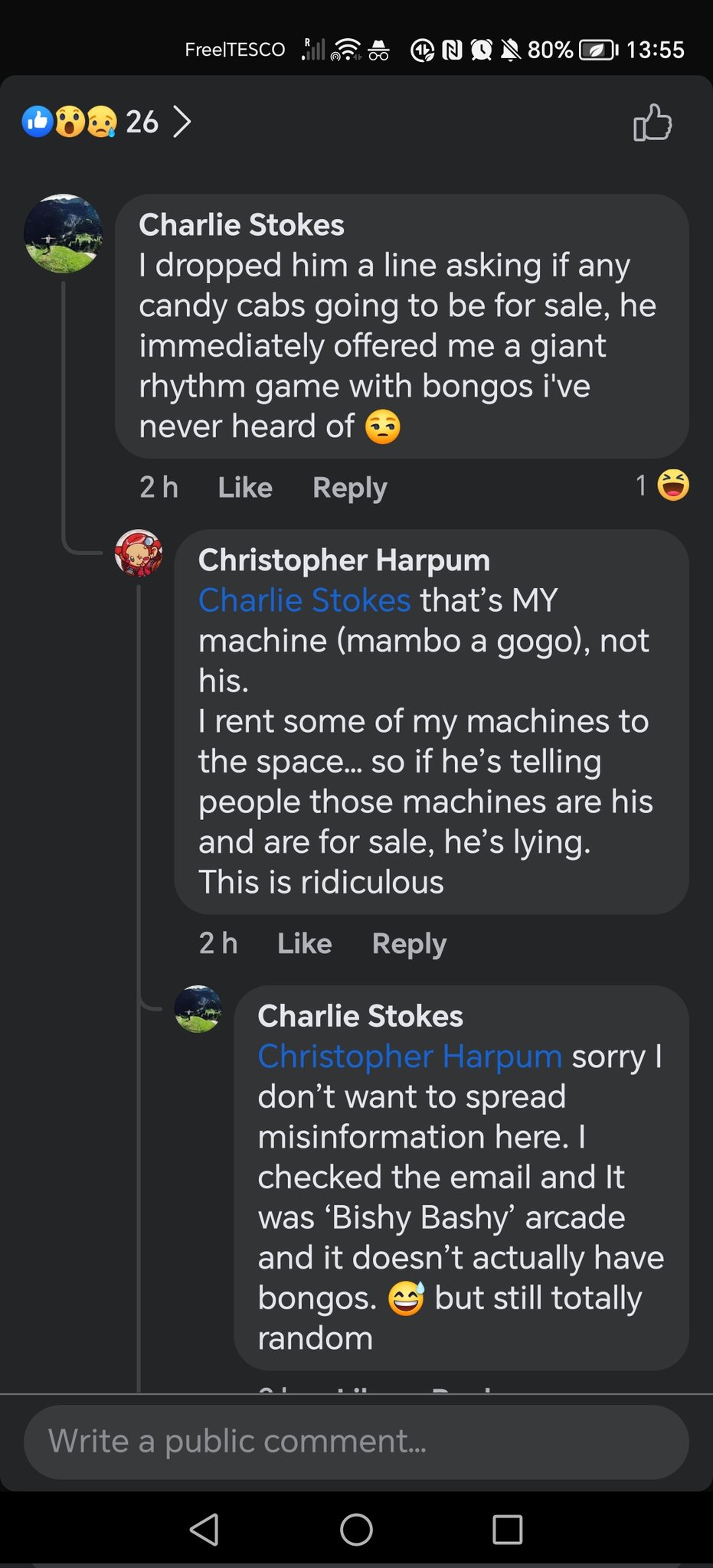Open Charlie Stokes' profile picture on first comment

click(63, 234)
